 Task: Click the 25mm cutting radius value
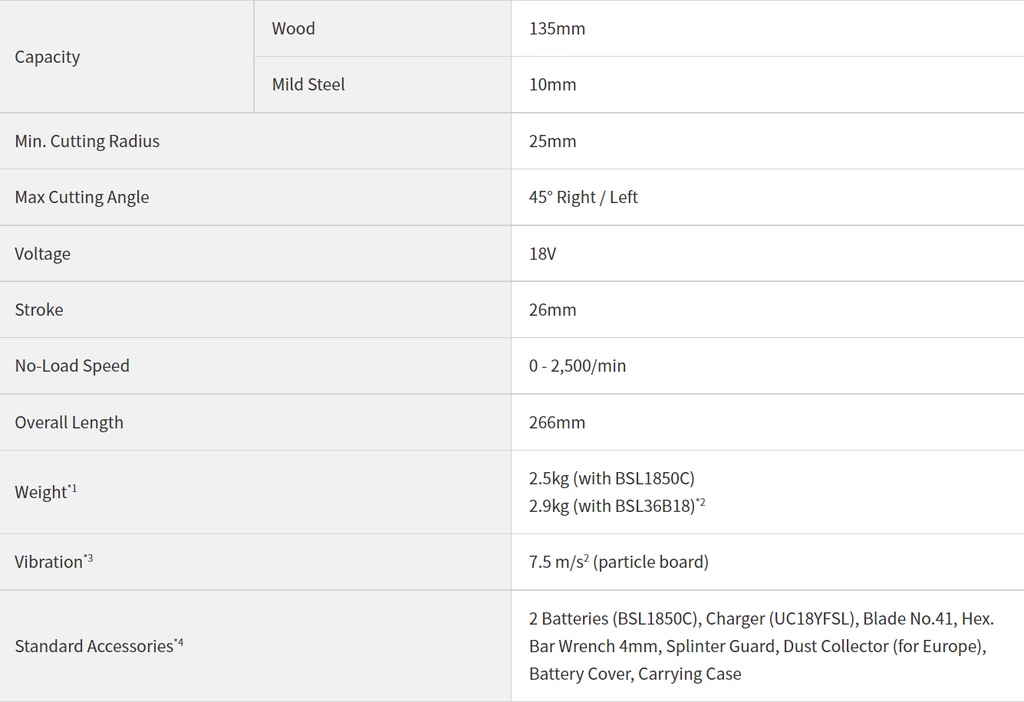[552, 141]
